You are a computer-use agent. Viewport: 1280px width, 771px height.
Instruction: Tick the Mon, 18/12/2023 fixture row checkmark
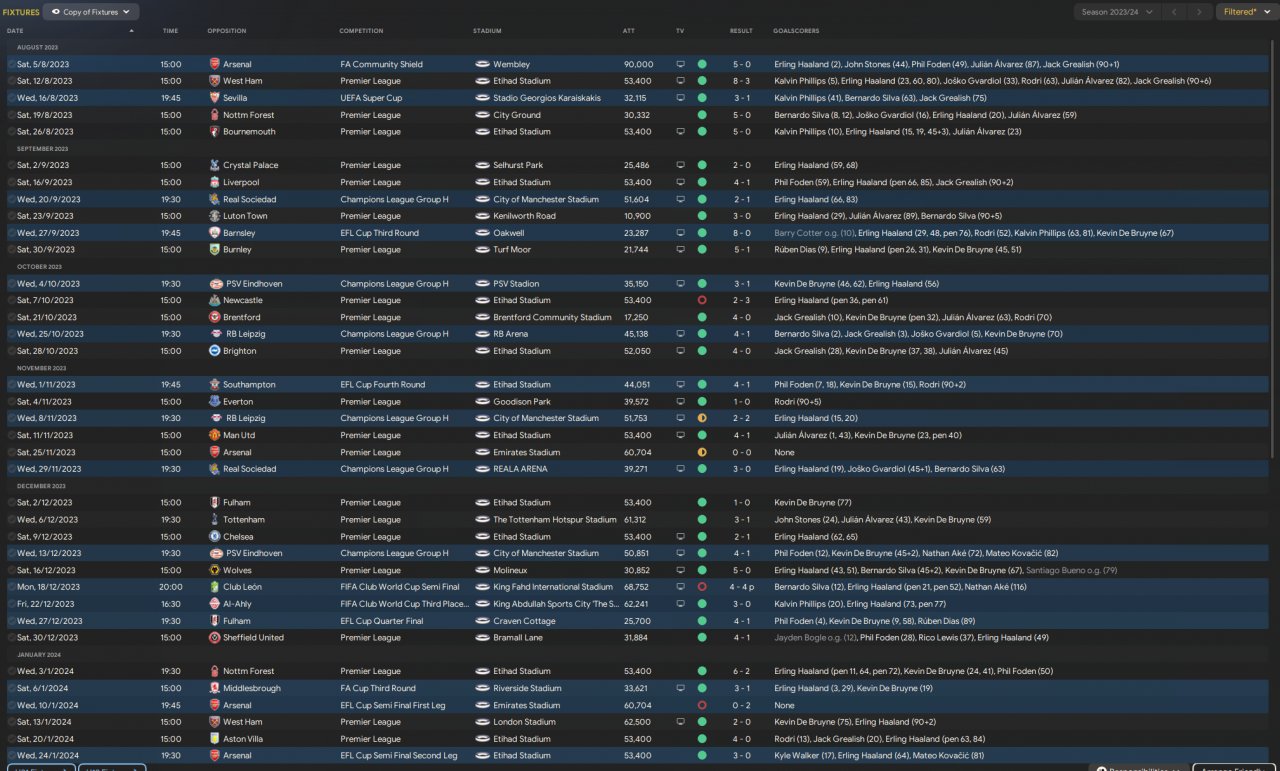point(12,587)
